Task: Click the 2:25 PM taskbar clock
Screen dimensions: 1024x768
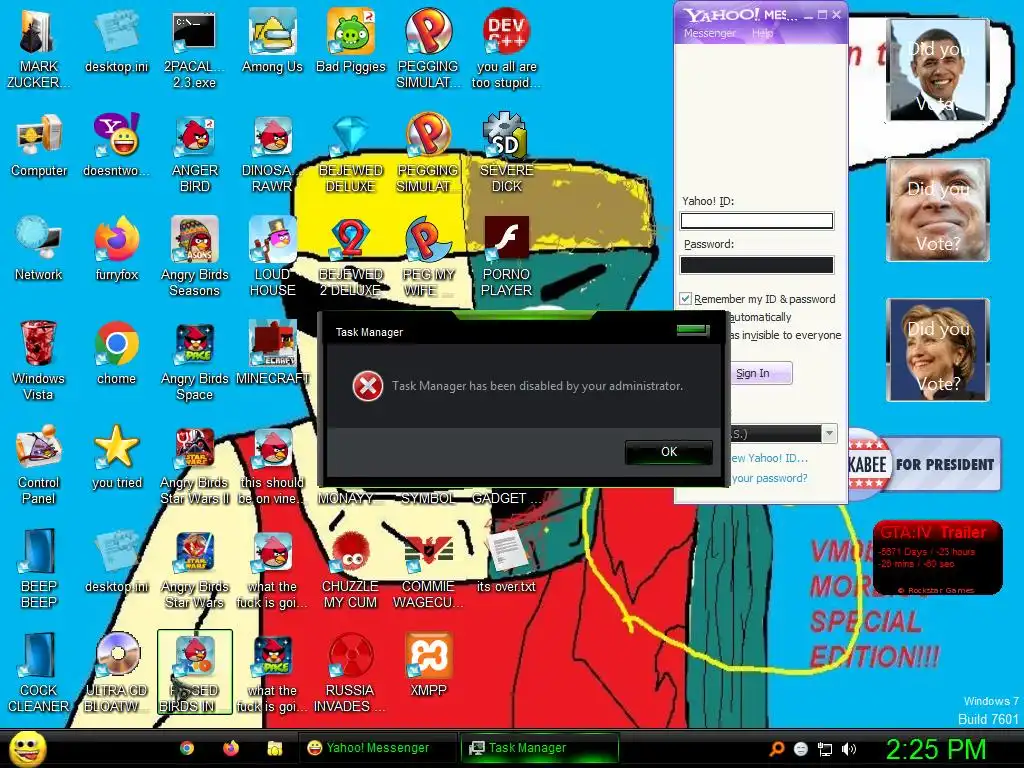Action: pyautogui.click(x=935, y=749)
